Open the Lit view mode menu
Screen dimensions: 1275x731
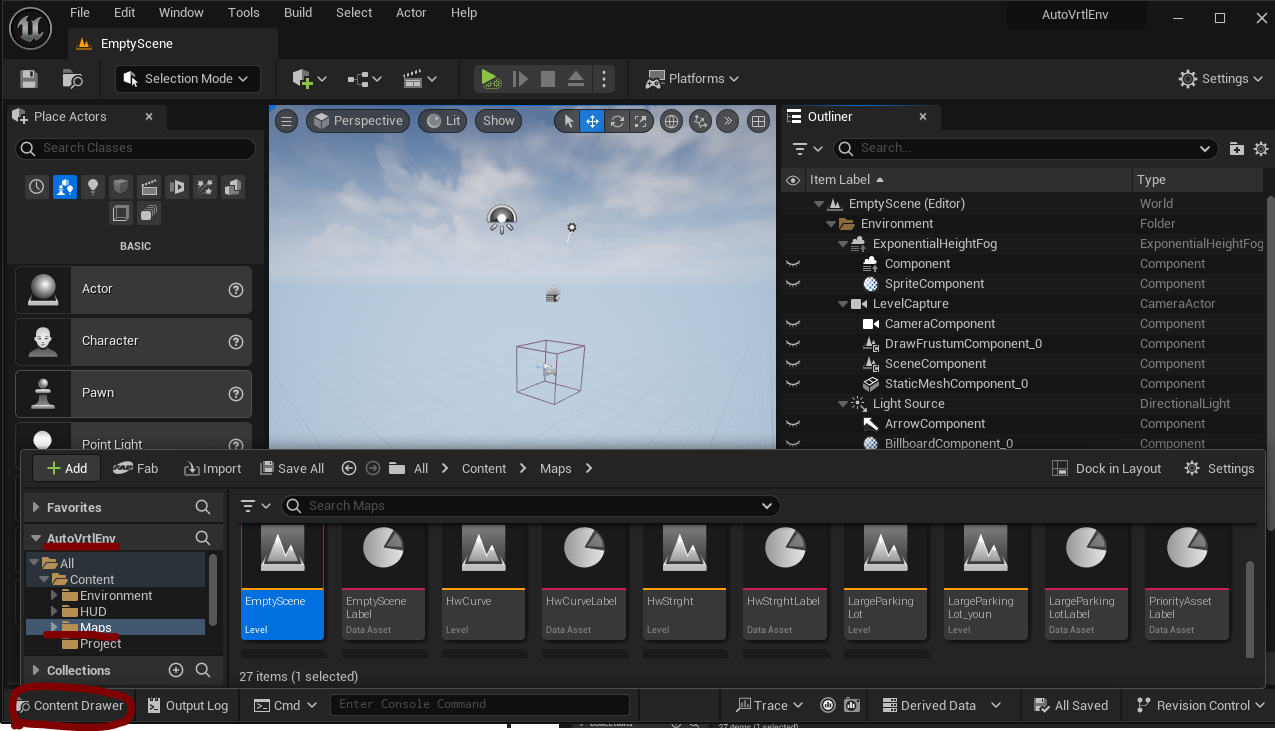click(x=443, y=121)
